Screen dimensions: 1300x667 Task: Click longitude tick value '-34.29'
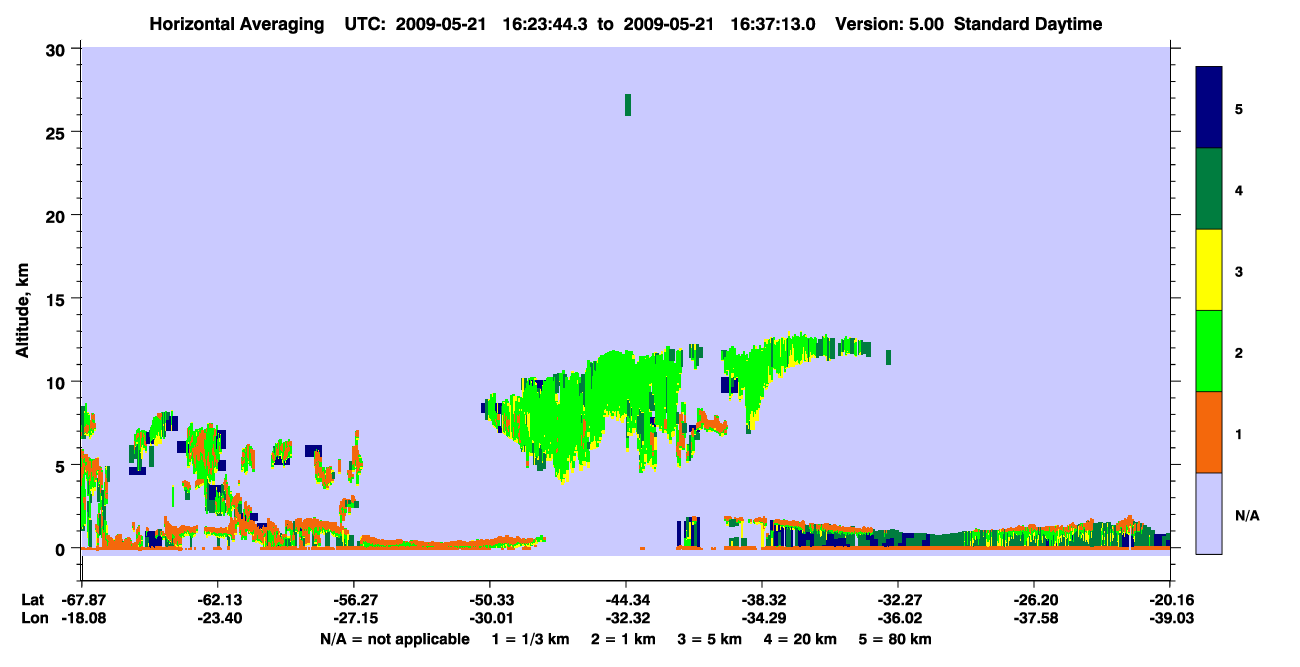click(x=762, y=619)
